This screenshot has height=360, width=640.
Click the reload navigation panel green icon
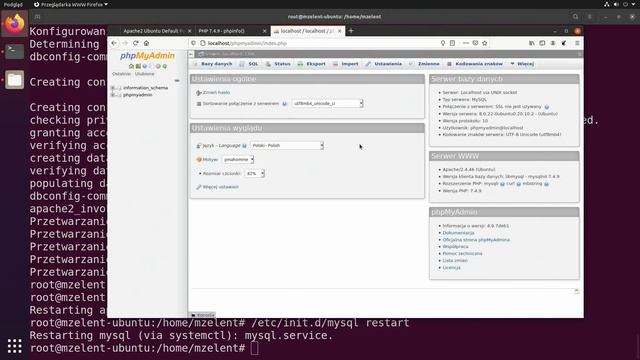pyautogui.click(x=165, y=66)
